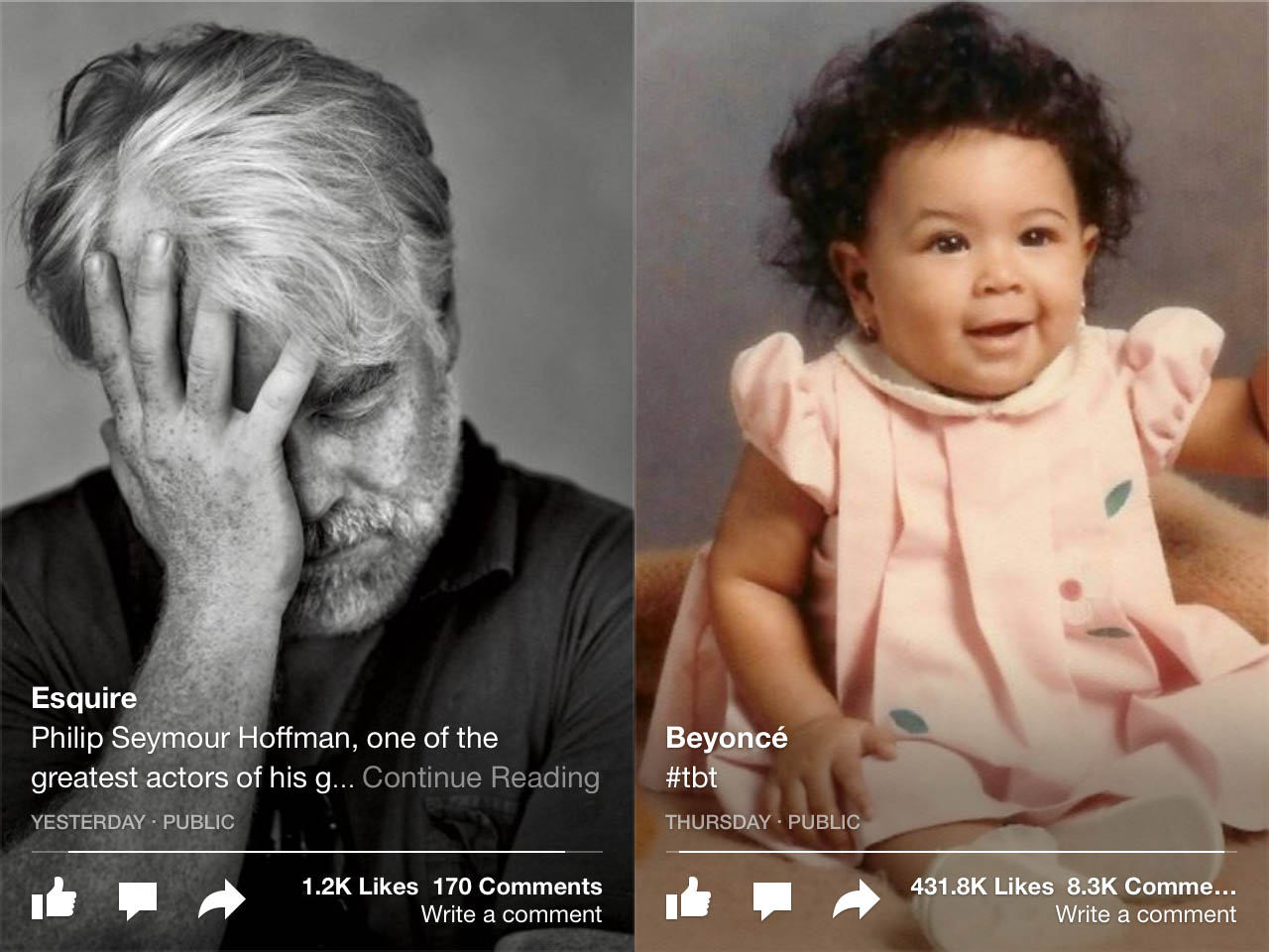
Task: View the 170 Comments list
Action: click(518, 887)
